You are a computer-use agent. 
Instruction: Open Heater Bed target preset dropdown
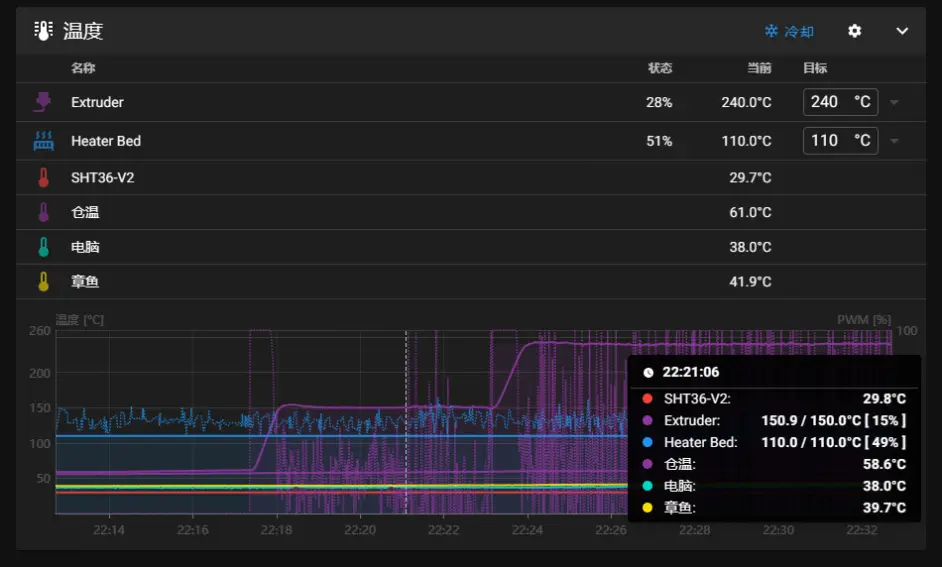coord(894,141)
